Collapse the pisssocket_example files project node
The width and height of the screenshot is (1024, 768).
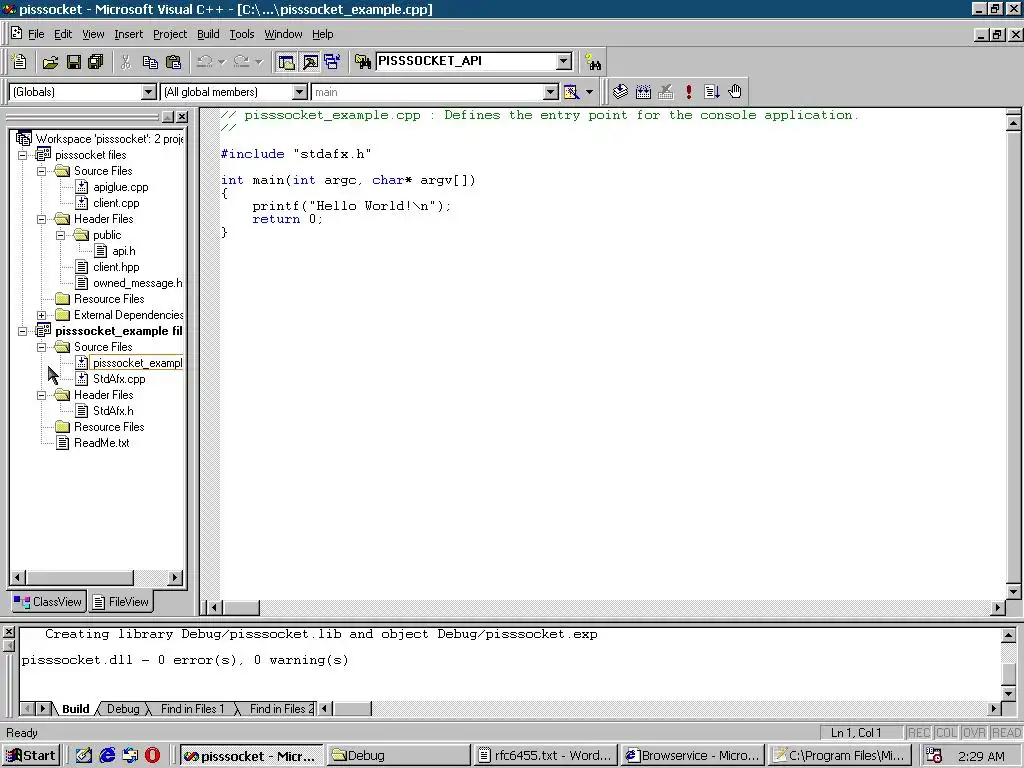point(23,331)
